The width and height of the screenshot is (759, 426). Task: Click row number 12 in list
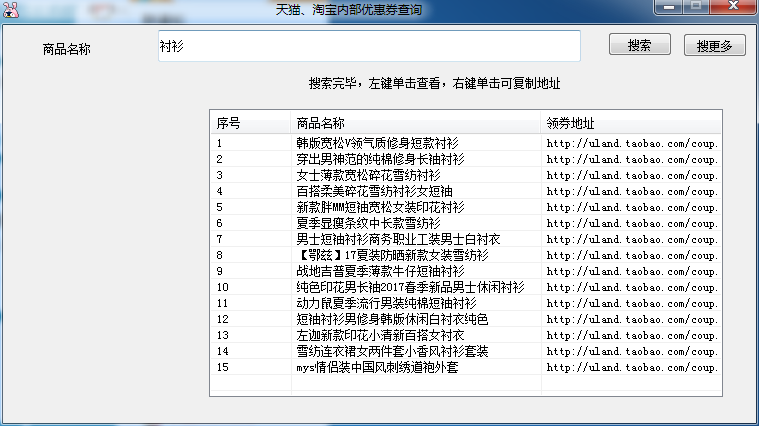[x=223, y=319]
